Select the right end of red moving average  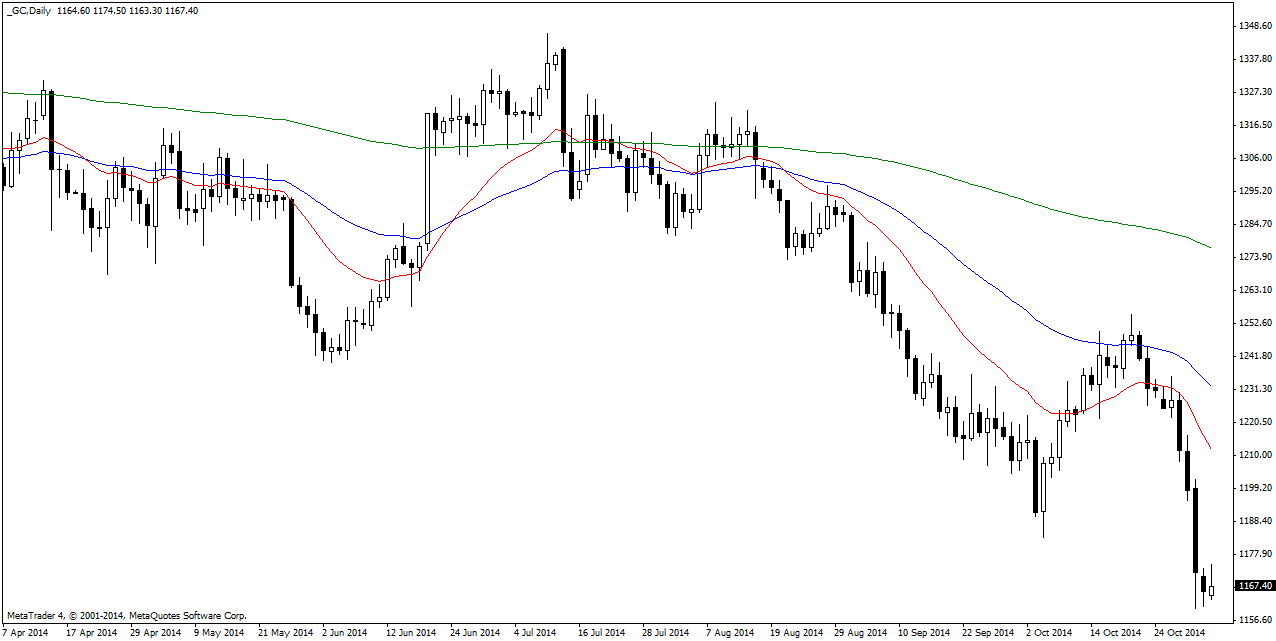tap(1210, 448)
